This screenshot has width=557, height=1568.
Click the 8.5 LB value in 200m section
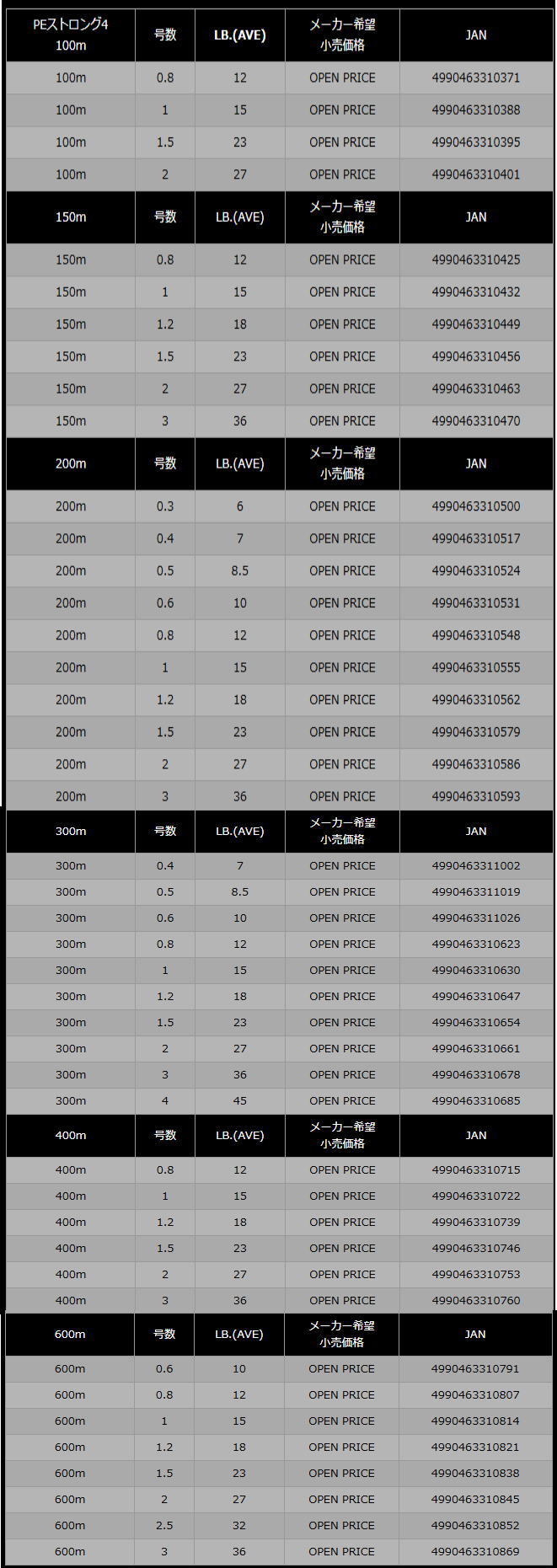point(240,571)
